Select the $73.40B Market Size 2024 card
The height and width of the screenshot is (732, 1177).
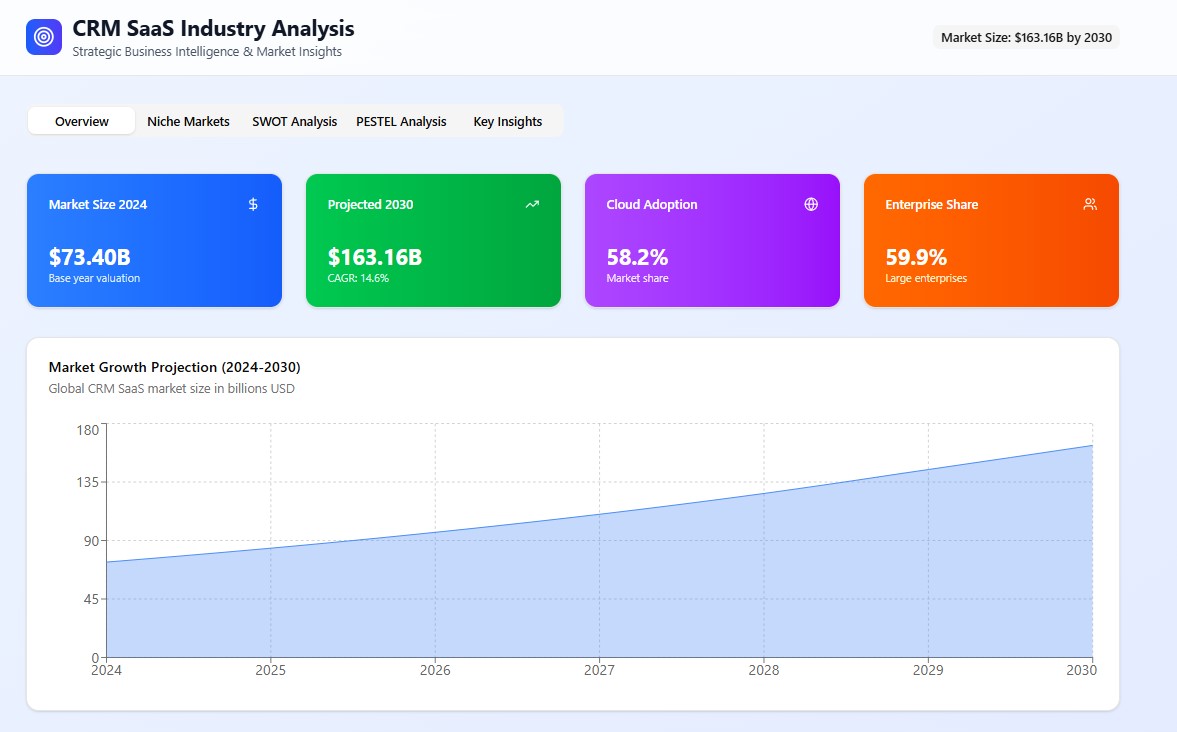[x=154, y=241]
